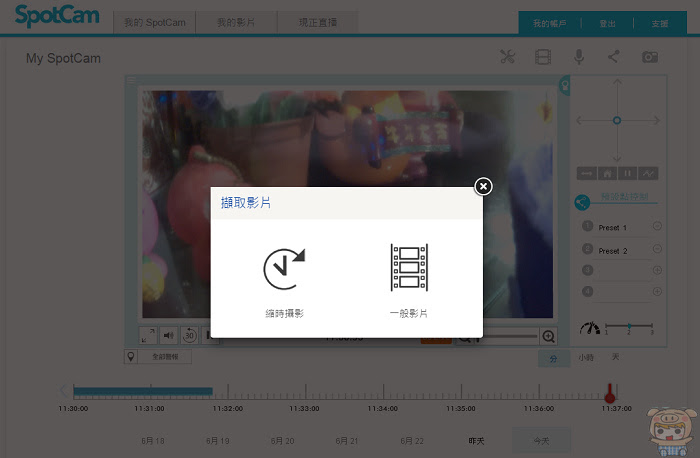
Task: Open 我的帳戶 account link
Action: click(550, 24)
